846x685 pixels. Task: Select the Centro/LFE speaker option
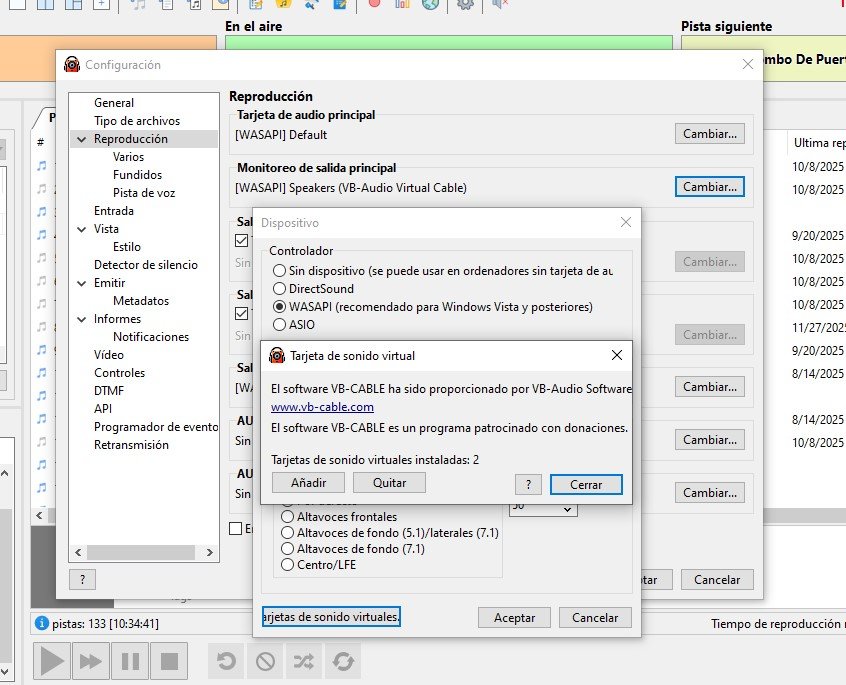pos(288,565)
